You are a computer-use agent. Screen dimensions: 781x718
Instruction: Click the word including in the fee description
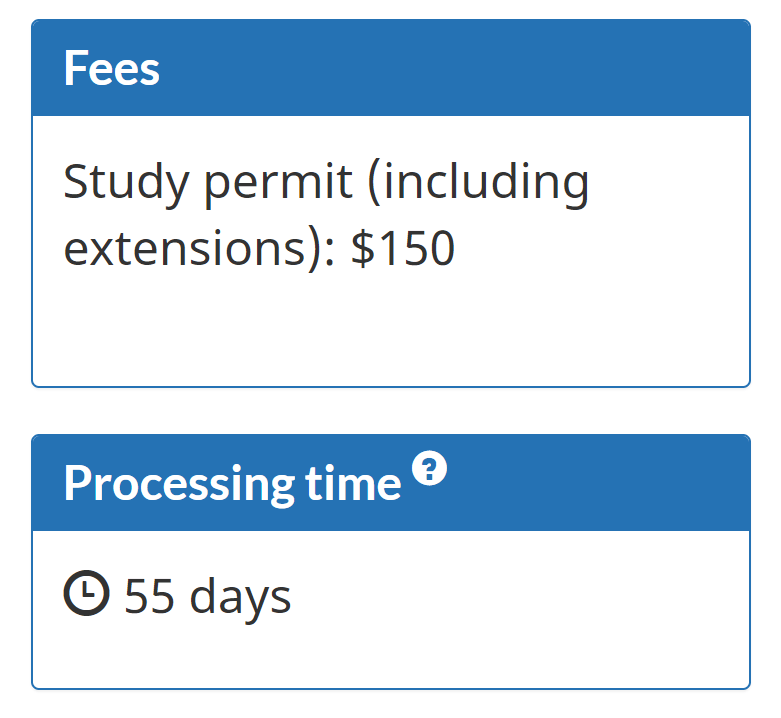click(487, 183)
